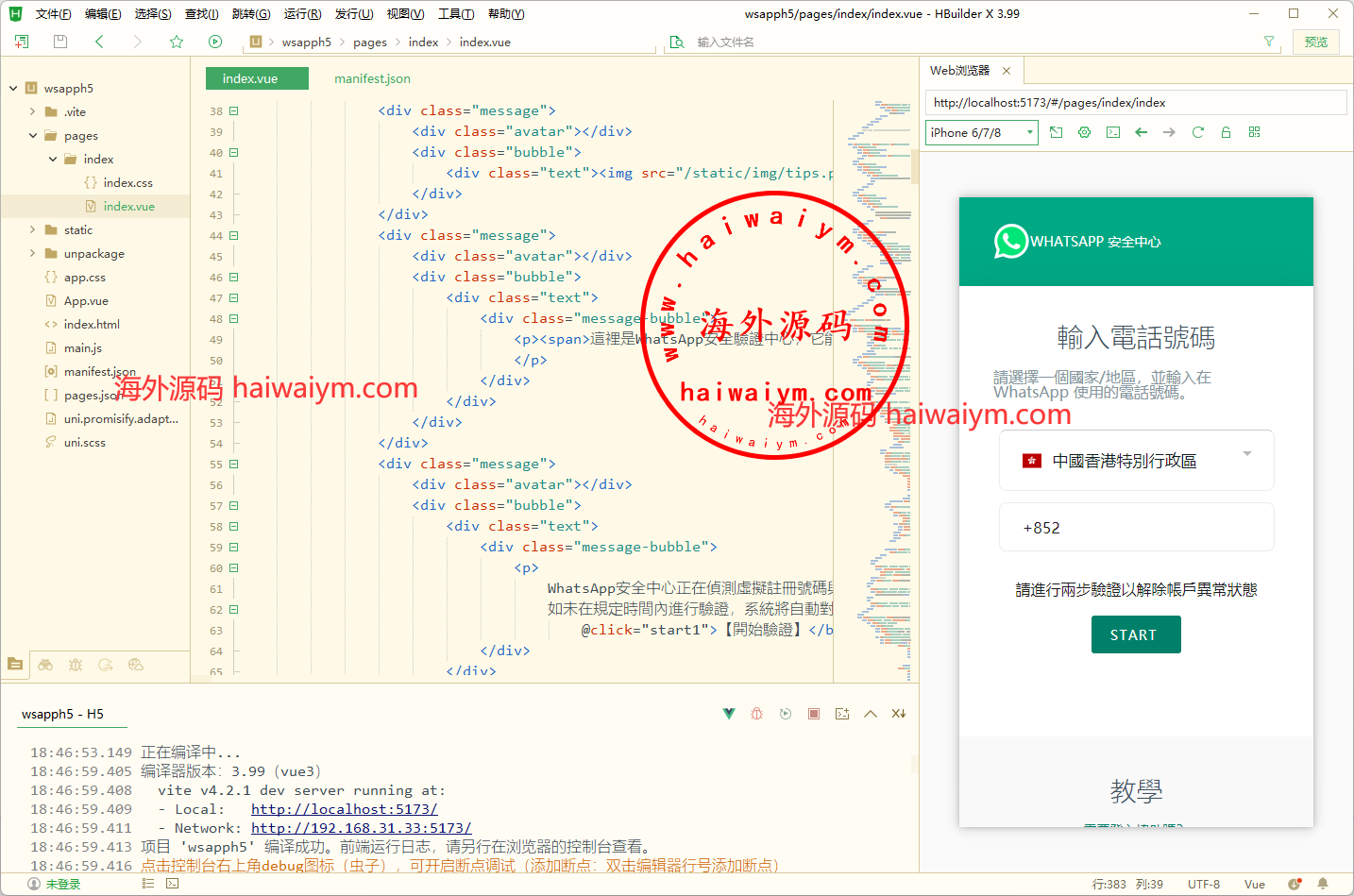Toggle the fold marker on code line 55

click(x=233, y=464)
